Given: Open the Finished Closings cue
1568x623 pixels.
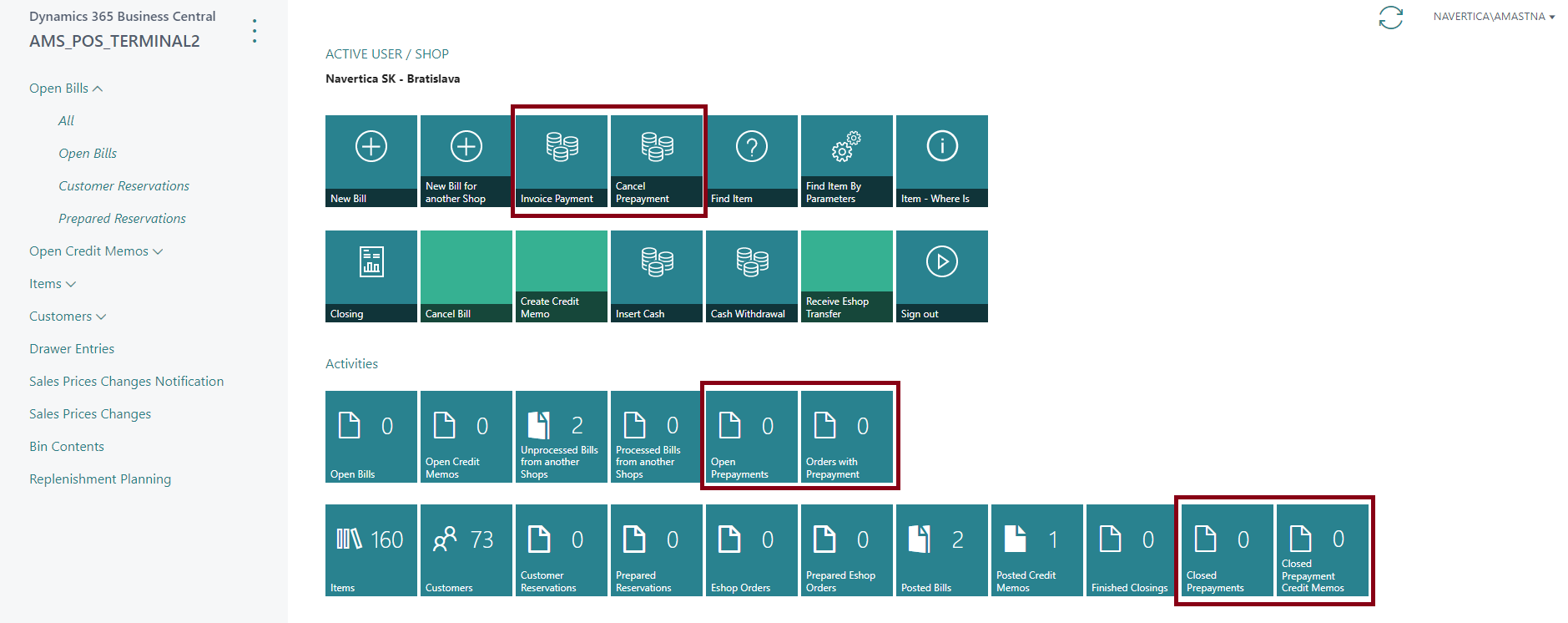Looking at the screenshot, I should pos(1132,550).
